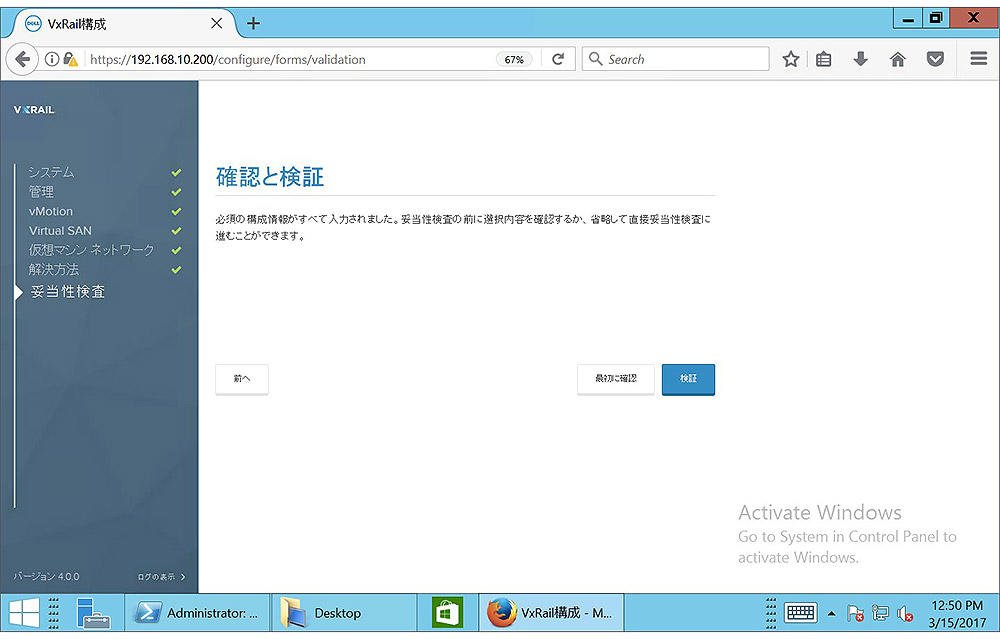1000x639 pixels.
Task: Open site information icon in address bar
Action: point(52,59)
